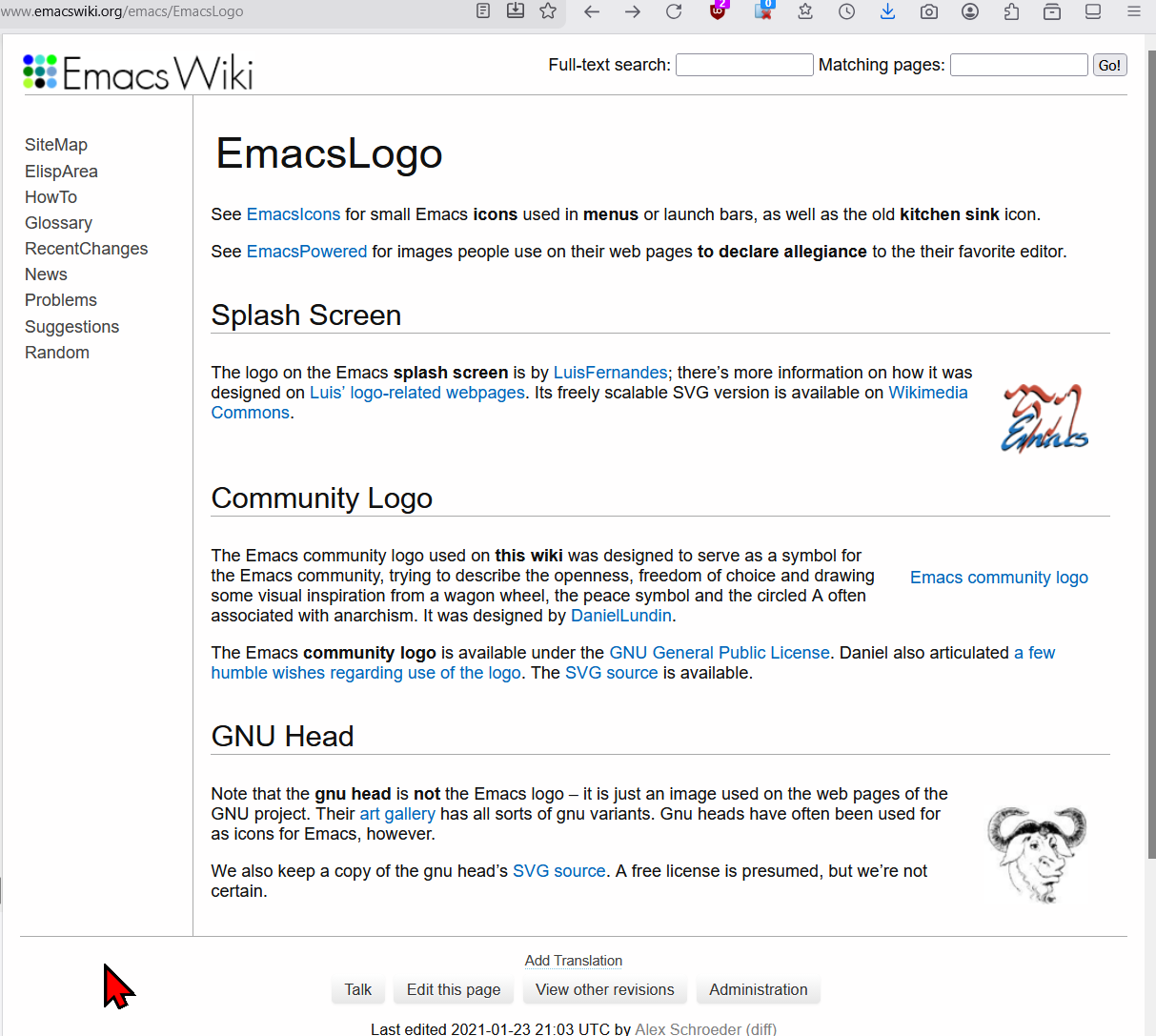Open the extensions puzzle-piece icon
Screen dimensions: 1156x1036
coord(1011,11)
